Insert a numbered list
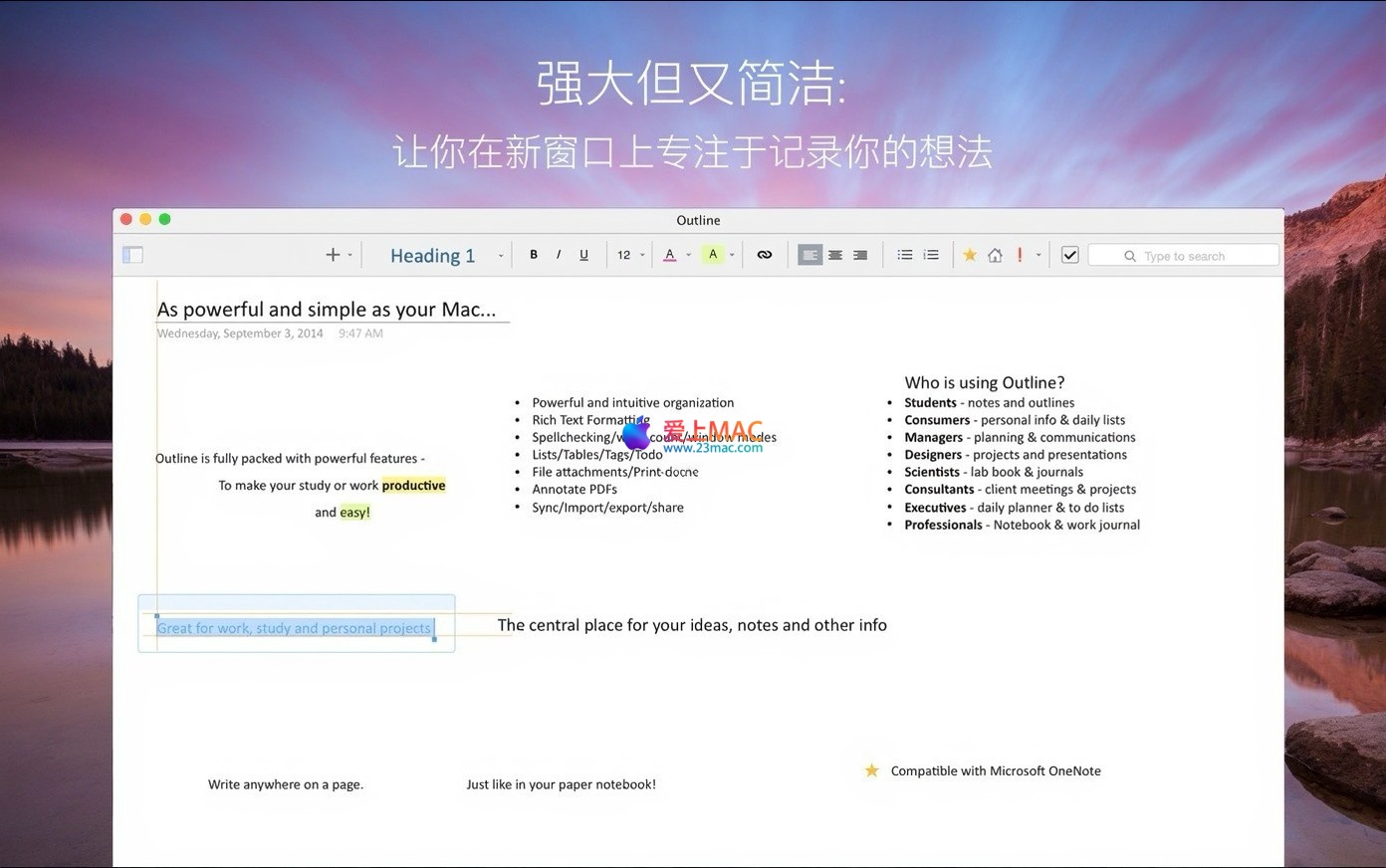The height and width of the screenshot is (868, 1386). coord(931,255)
